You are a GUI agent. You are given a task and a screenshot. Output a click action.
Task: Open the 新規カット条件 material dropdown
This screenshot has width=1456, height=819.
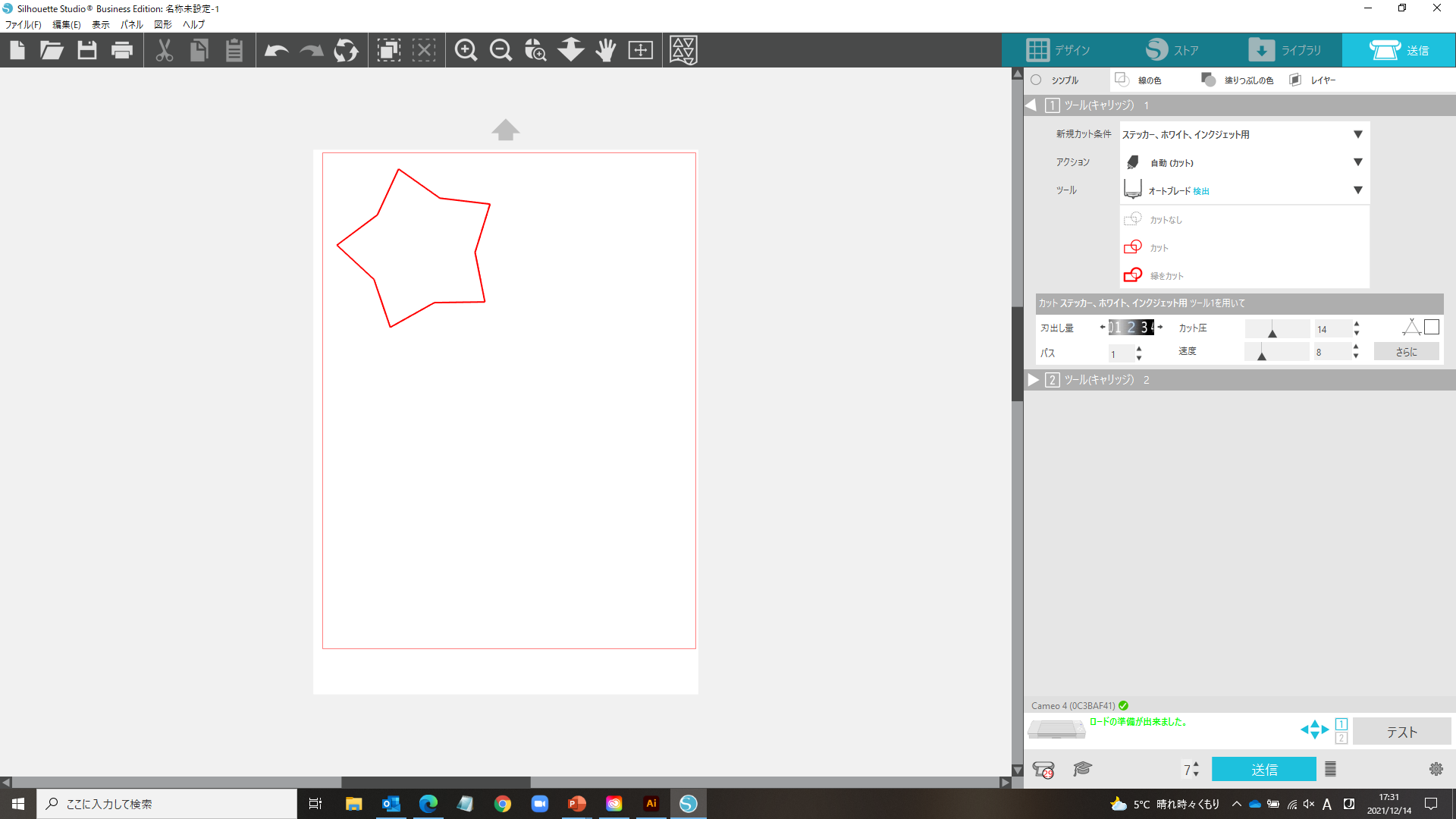point(1244,134)
